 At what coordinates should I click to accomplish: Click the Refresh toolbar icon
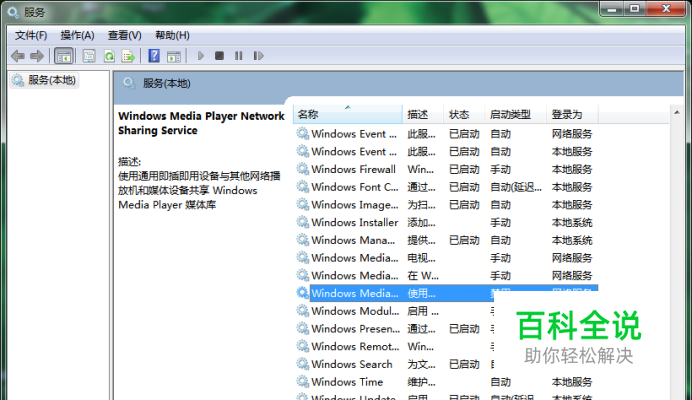point(109,56)
